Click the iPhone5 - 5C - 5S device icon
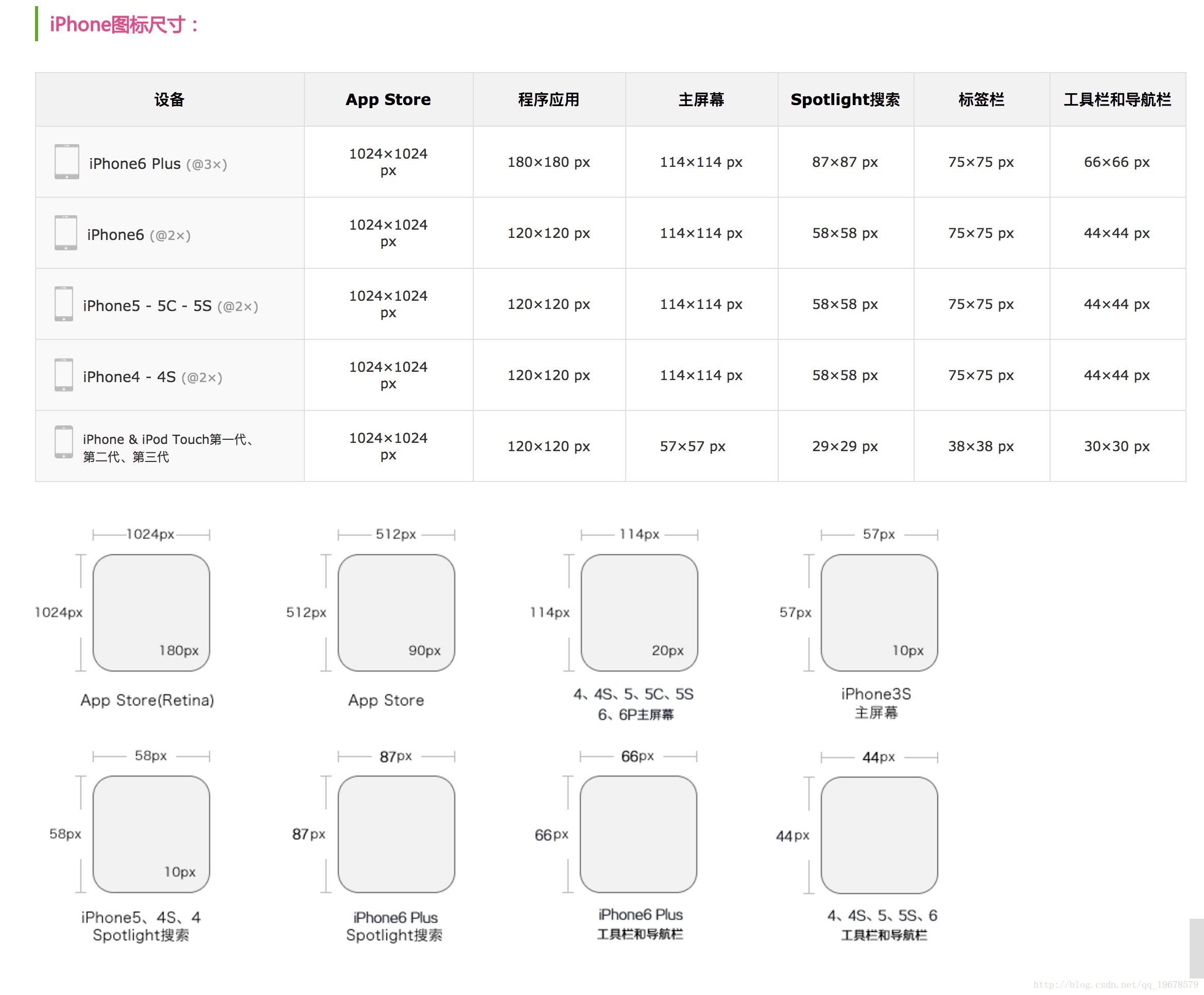 64,304
